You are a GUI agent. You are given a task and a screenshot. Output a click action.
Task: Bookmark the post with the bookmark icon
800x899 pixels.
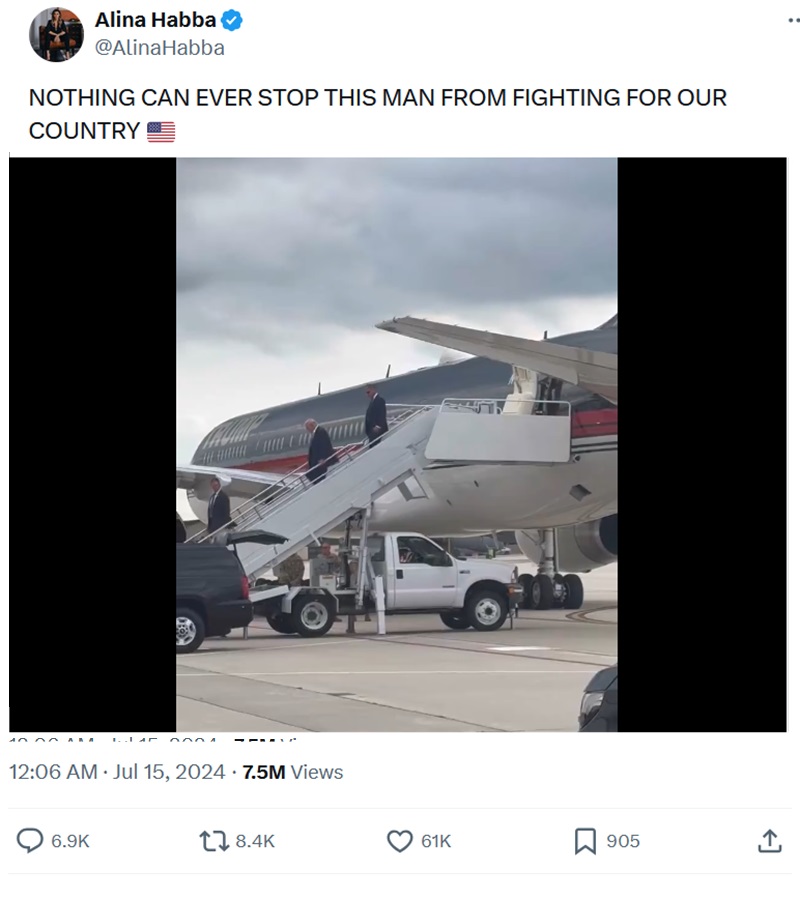click(585, 841)
